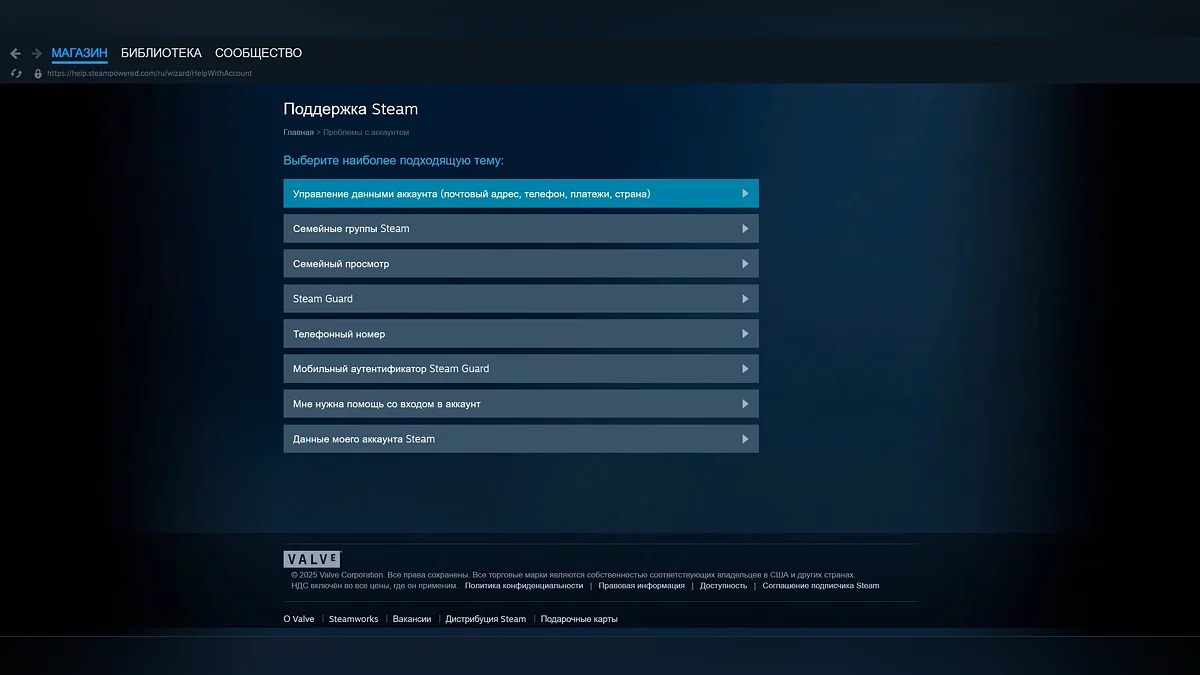This screenshot has width=1200, height=675.
Task: Open Подарочные карты footer link
Action: [x=579, y=619]
